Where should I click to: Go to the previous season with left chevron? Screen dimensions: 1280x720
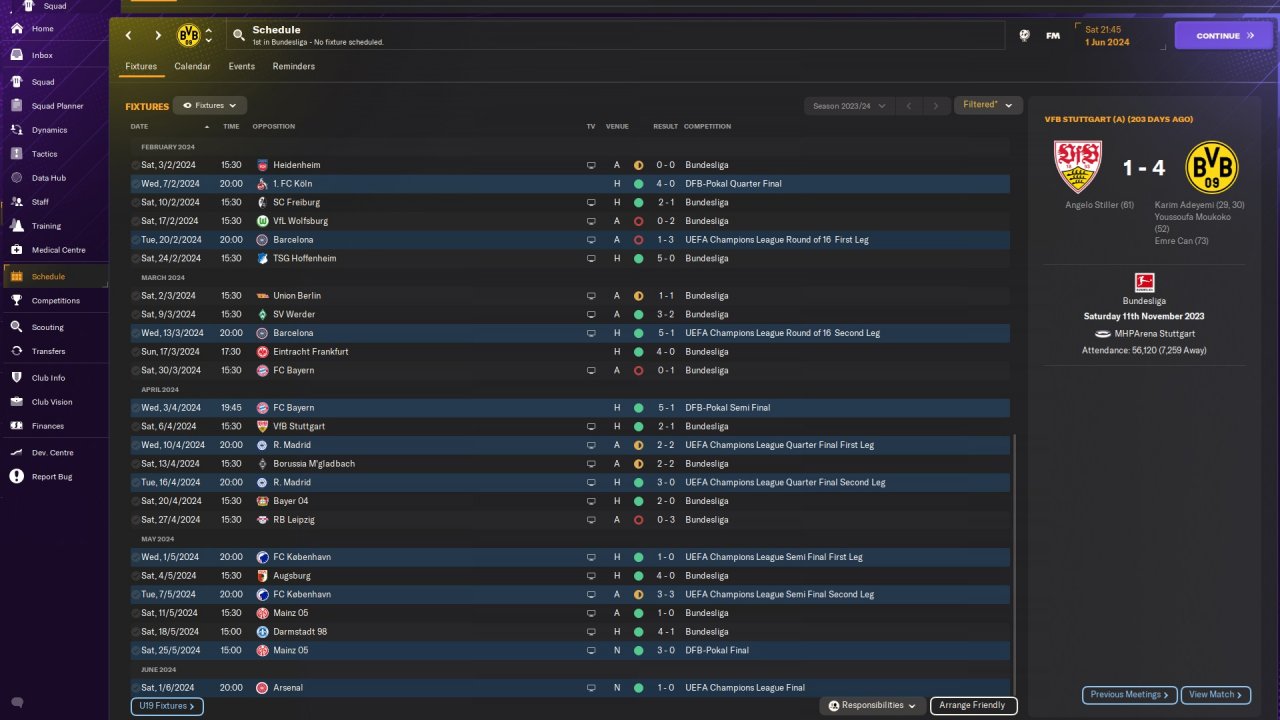pyautogui.click(x=910, y=106)
